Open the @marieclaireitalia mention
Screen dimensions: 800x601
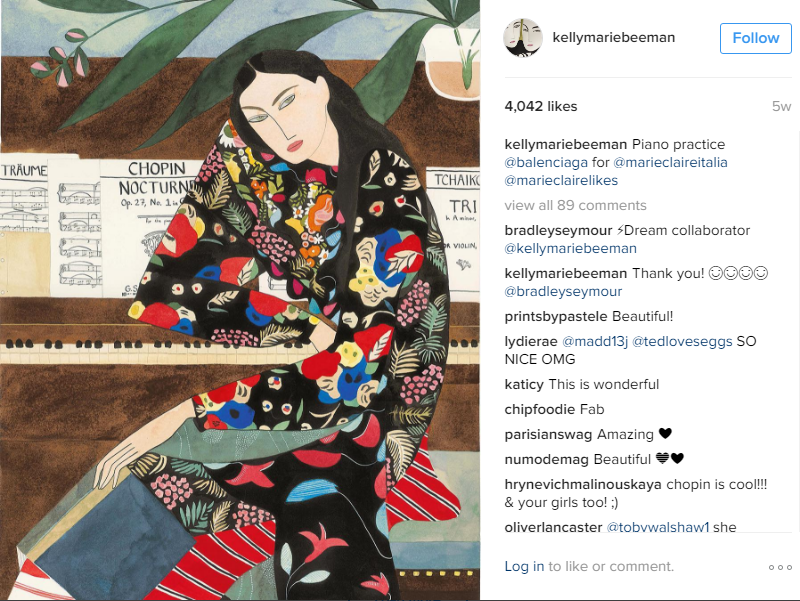670,162
